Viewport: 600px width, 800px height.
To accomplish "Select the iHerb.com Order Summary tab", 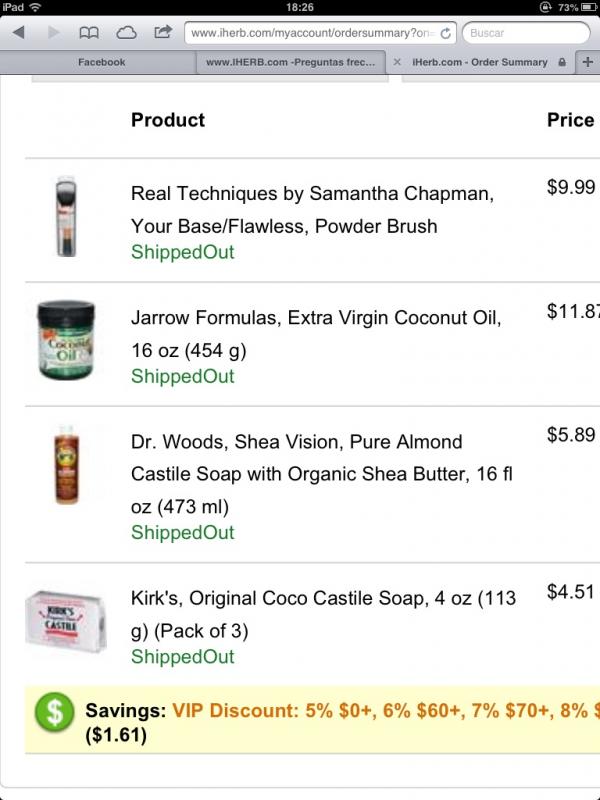I will click(480, 62).
